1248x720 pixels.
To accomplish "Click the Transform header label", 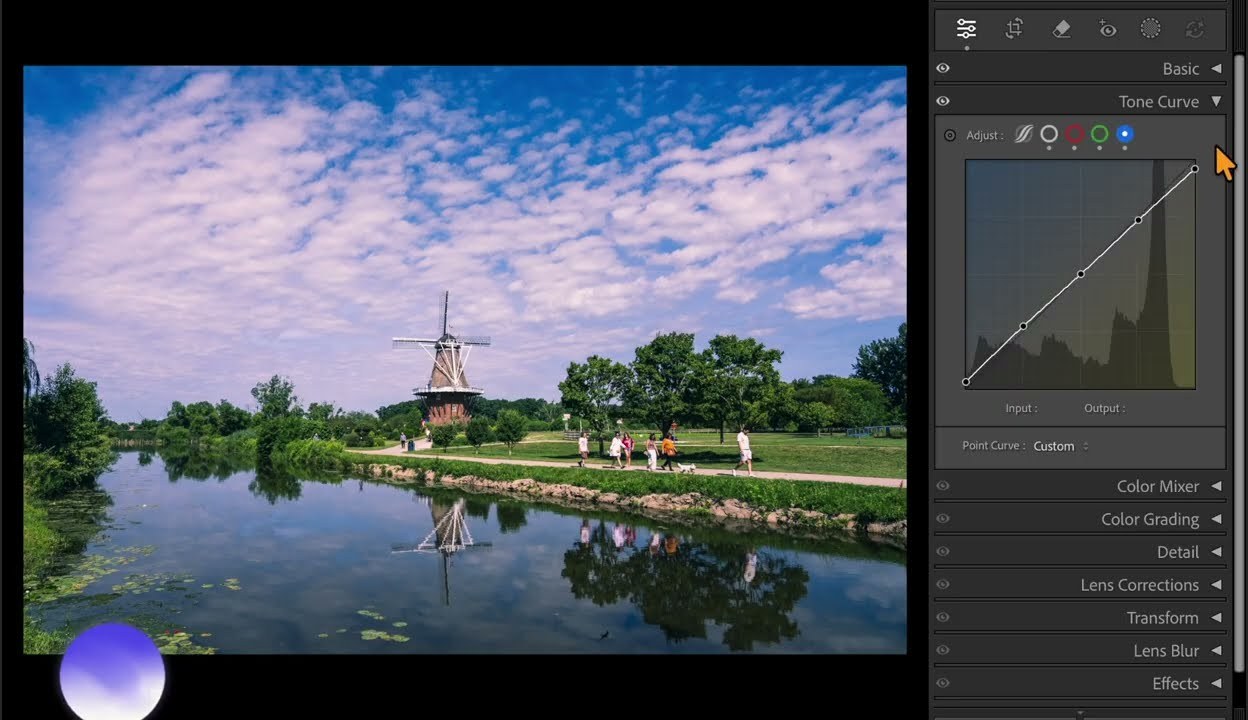I will [1163, 619].
